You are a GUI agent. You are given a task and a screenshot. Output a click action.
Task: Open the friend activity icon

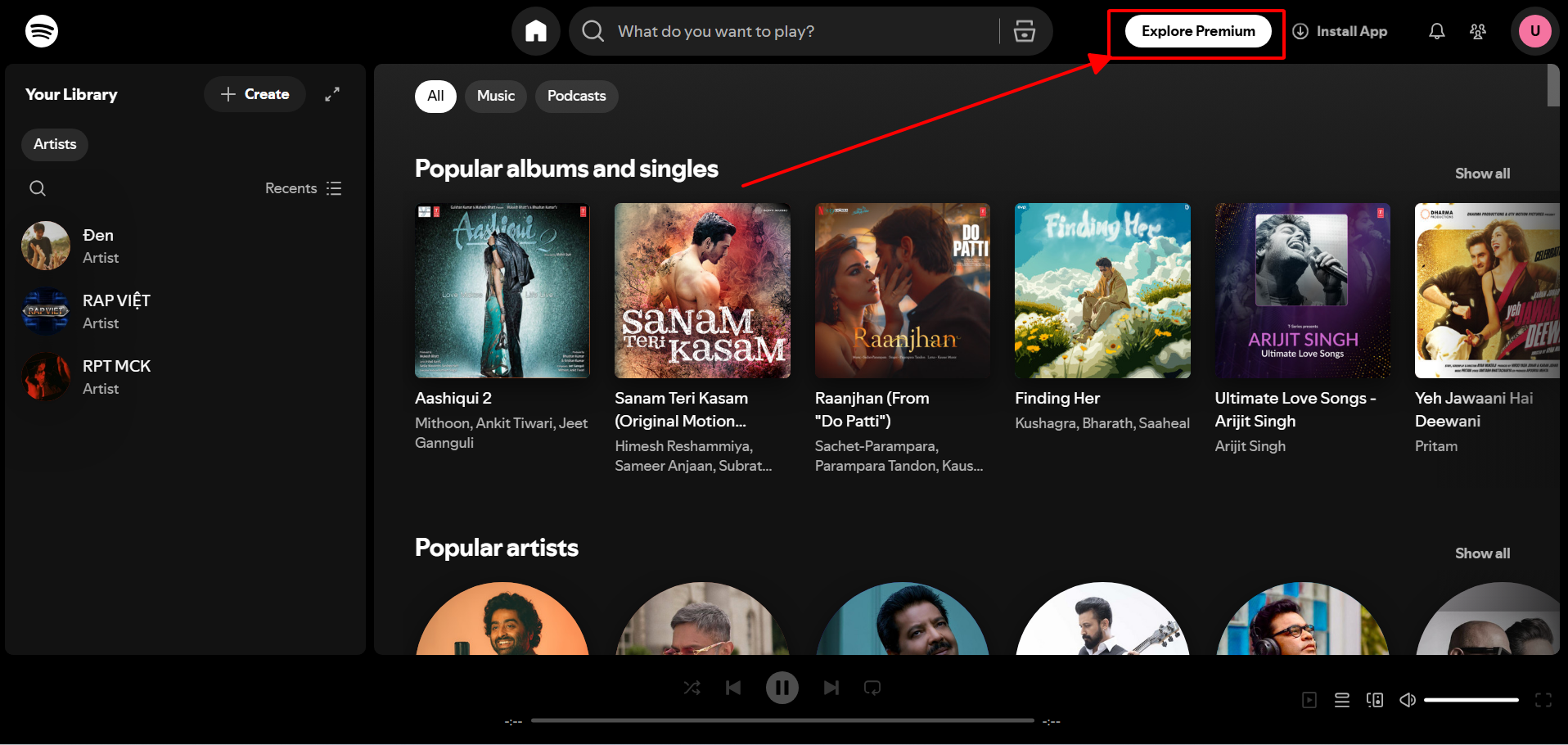click(x=1478, y=30)
